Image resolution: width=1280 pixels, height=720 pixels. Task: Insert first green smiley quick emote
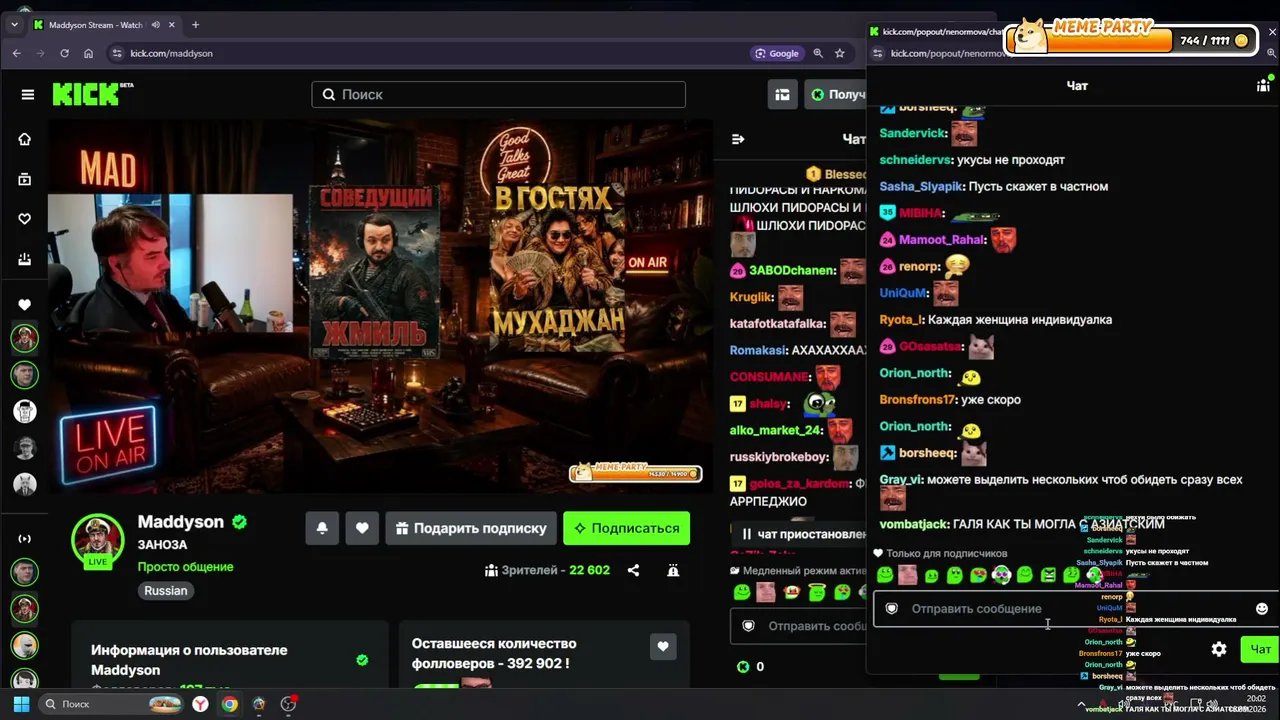tap(885, 575)
